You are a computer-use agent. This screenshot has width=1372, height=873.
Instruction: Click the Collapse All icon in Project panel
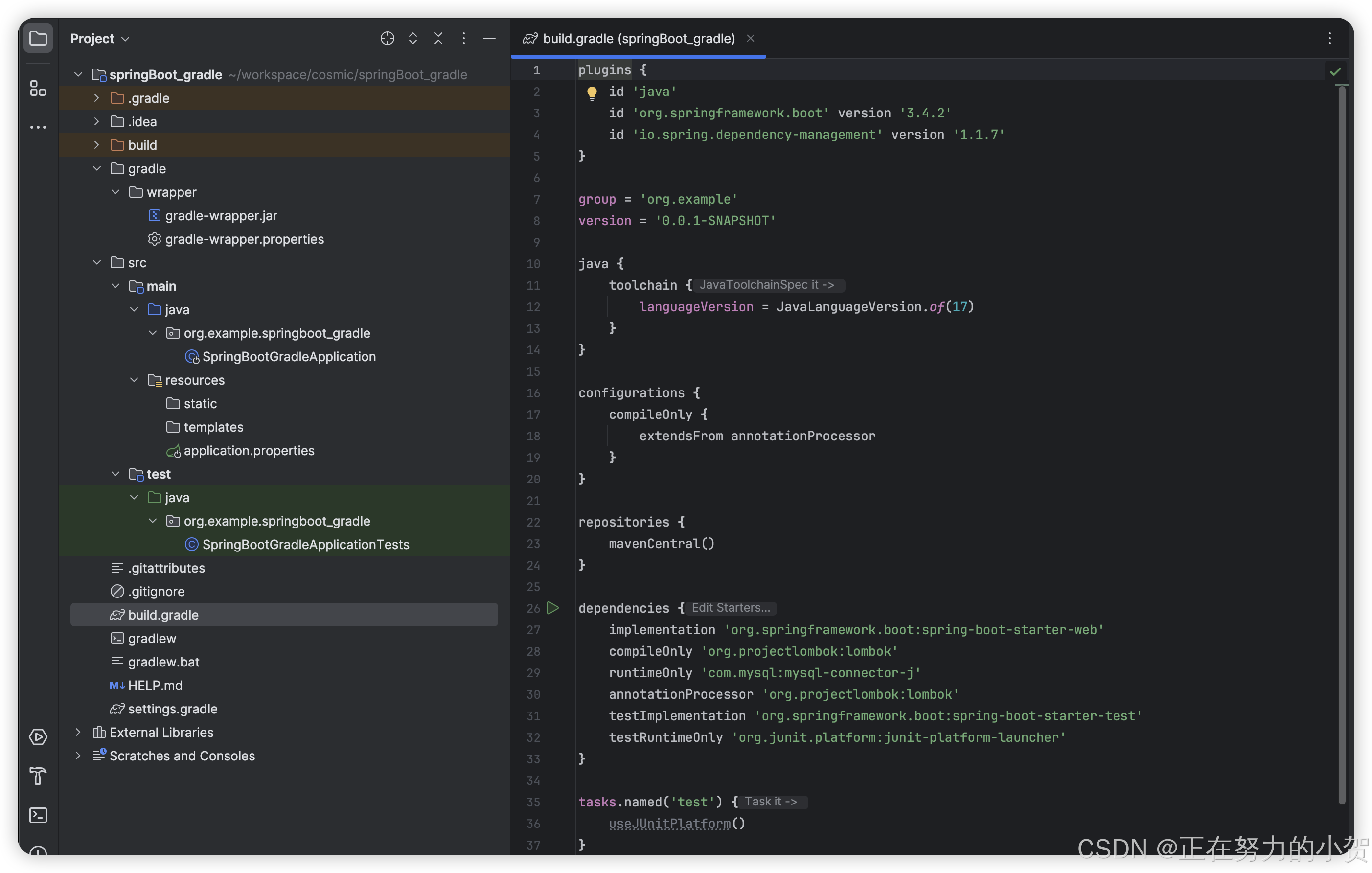(438, 39)
